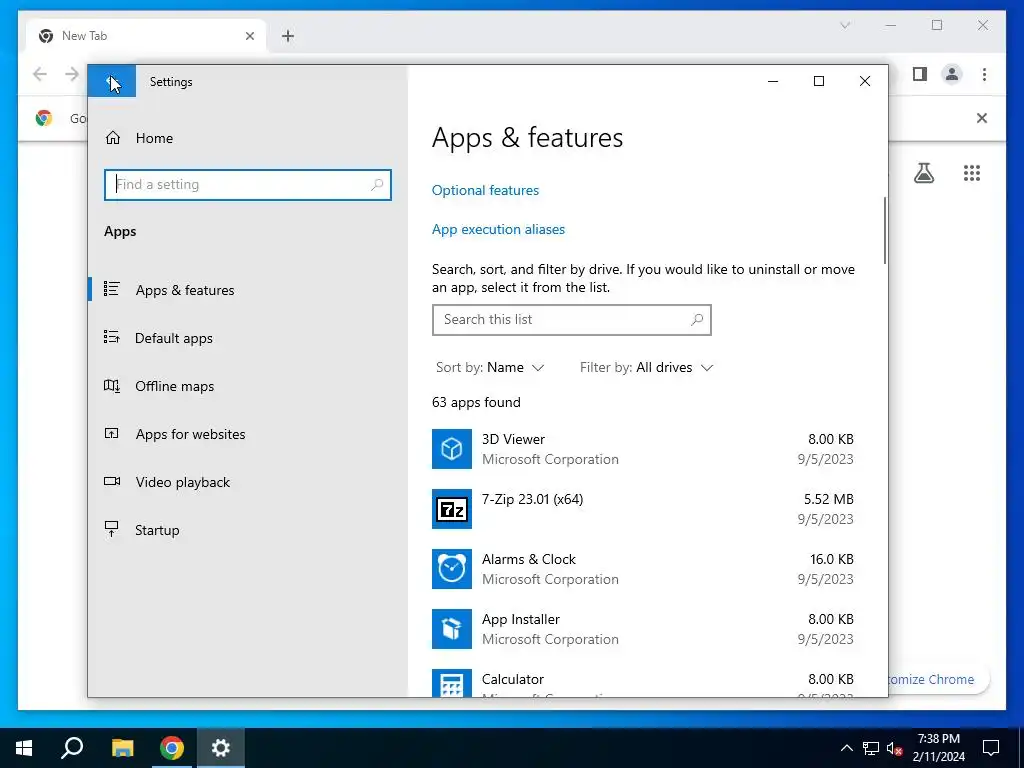Click the magnifier in Find a setting box
Screen dimensions: 1024x768
click(x=377, y=185)
